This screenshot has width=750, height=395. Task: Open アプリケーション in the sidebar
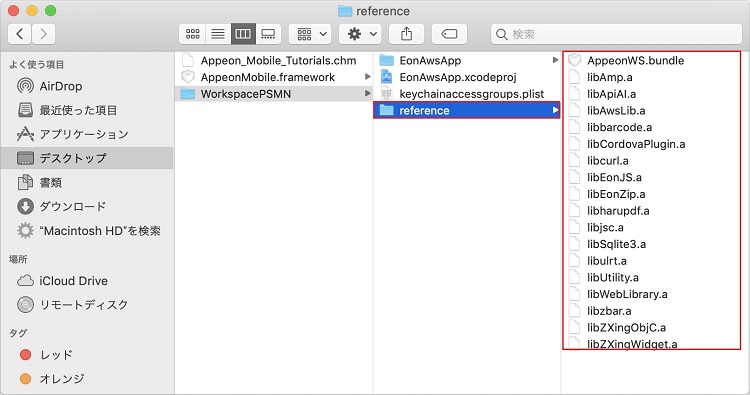coord(87,134)
